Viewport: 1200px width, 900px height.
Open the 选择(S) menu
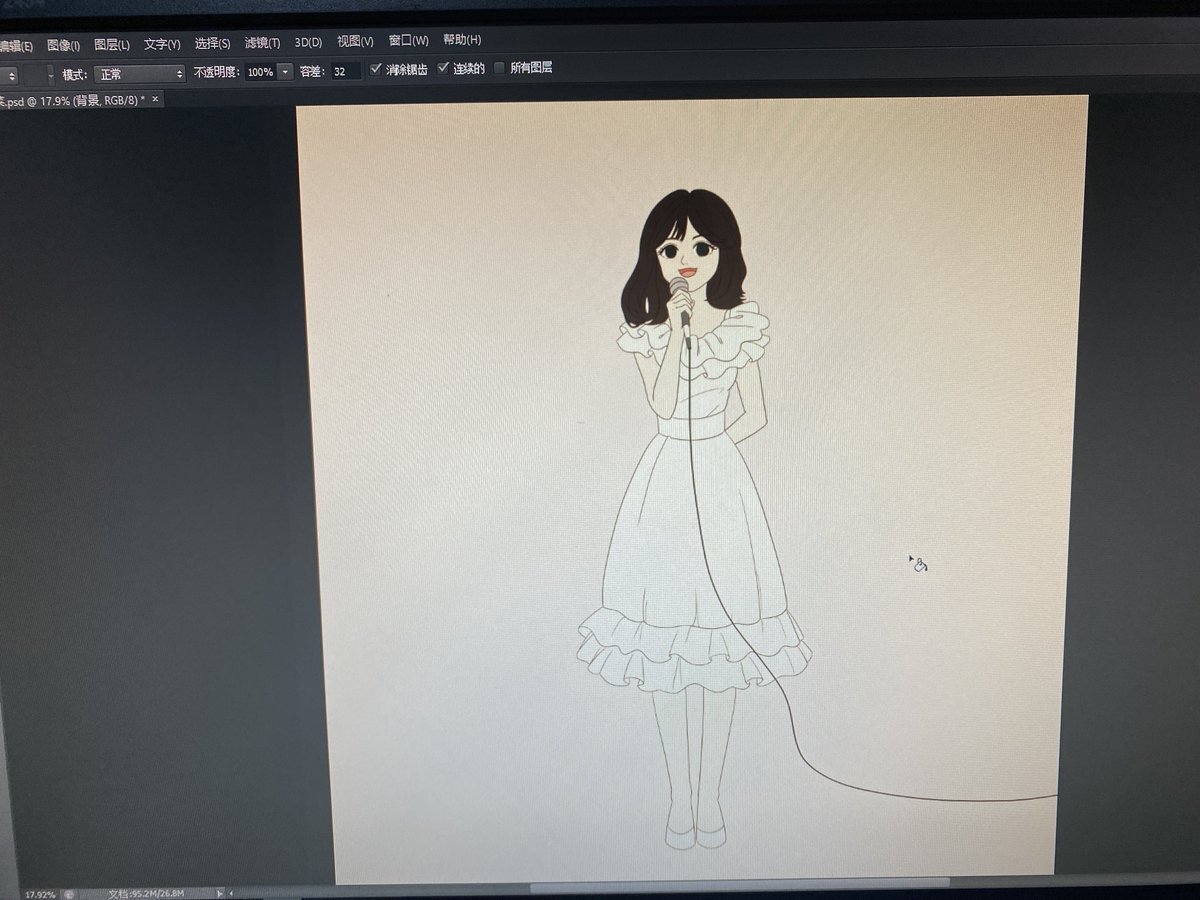click(x=212, y=43)
